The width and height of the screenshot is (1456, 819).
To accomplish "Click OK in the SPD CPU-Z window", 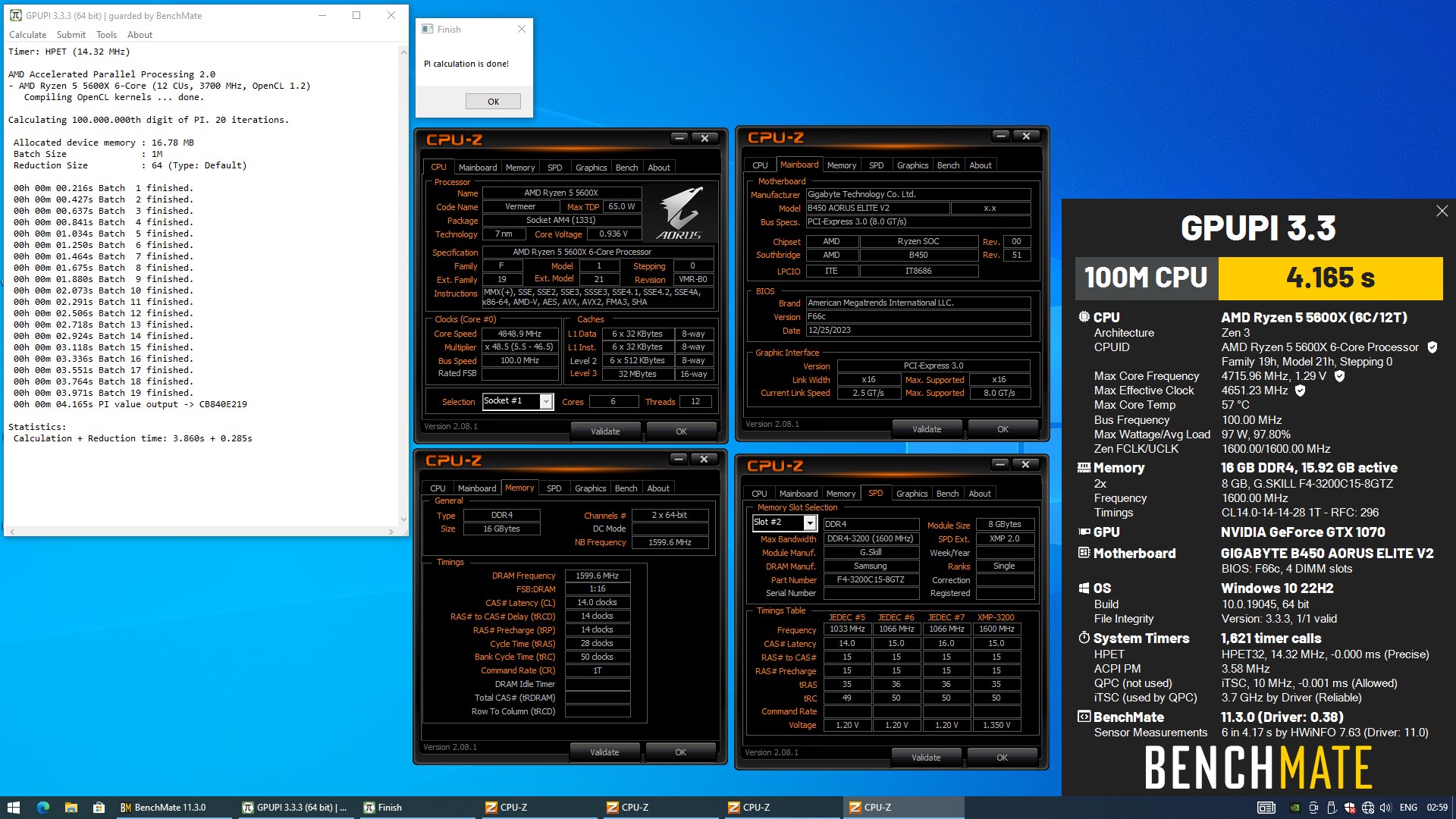I will (1002, 758).
